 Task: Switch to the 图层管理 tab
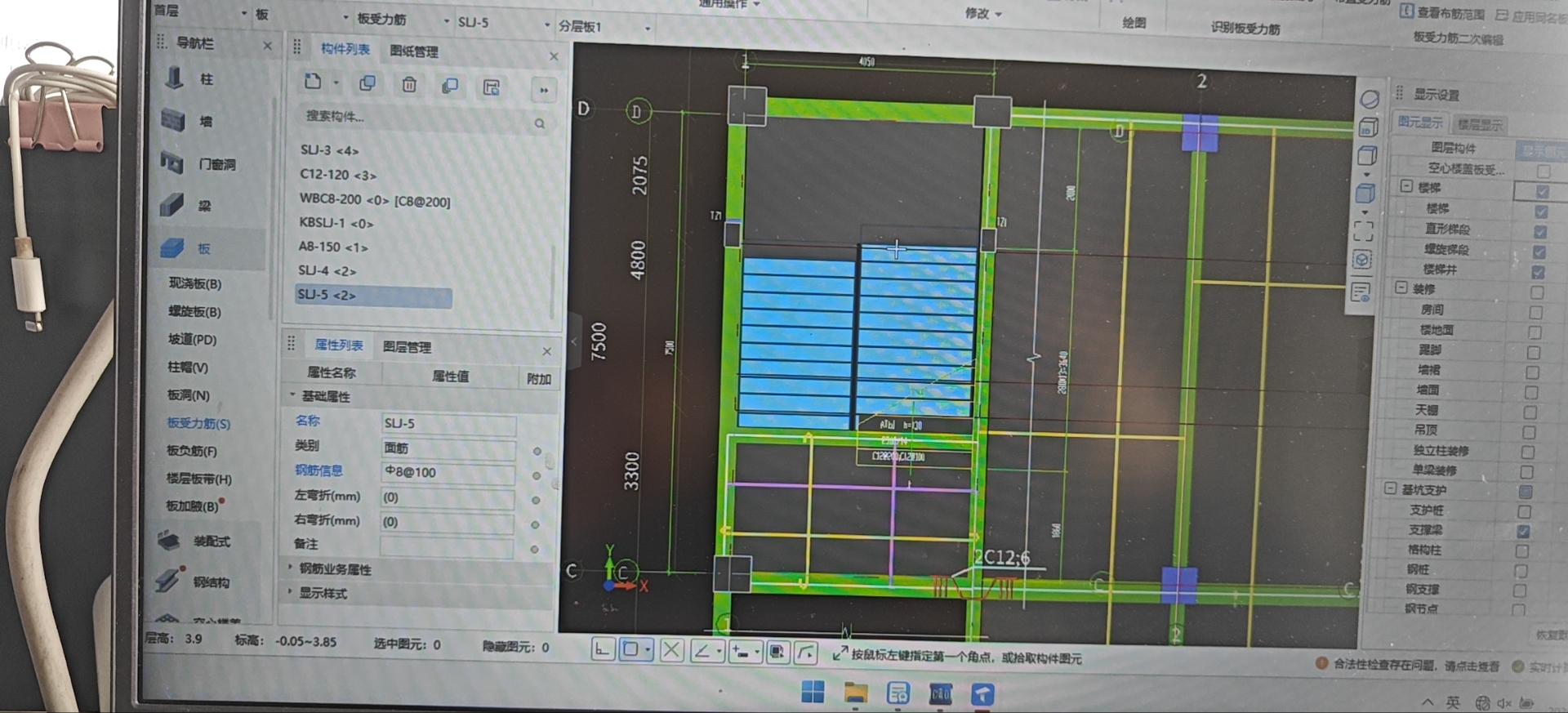tap(407, 347)
